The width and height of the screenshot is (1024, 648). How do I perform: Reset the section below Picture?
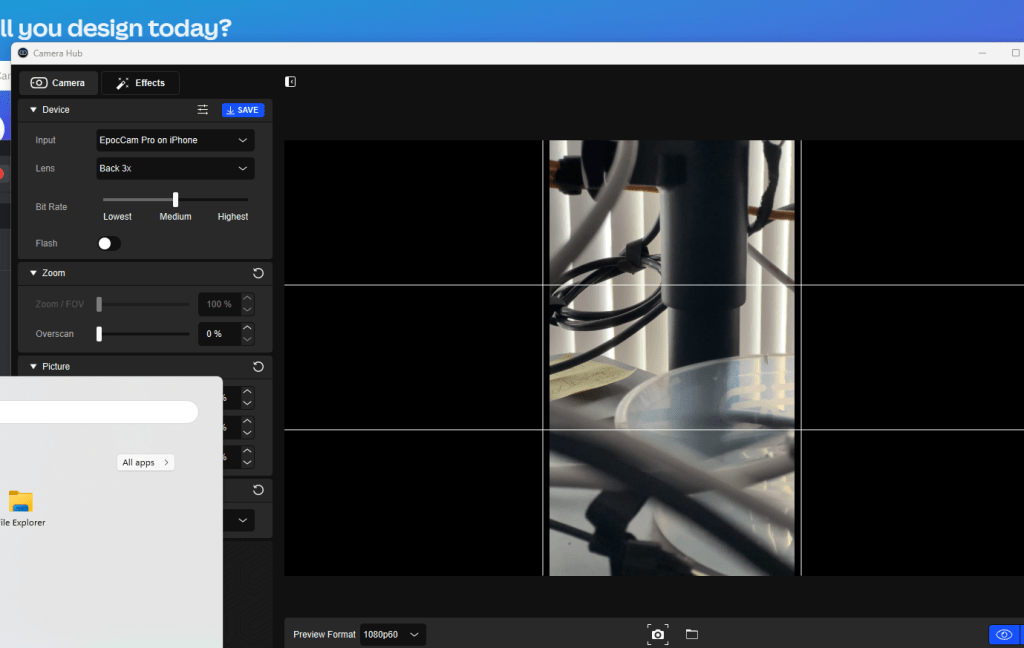[x=258, y=490]
